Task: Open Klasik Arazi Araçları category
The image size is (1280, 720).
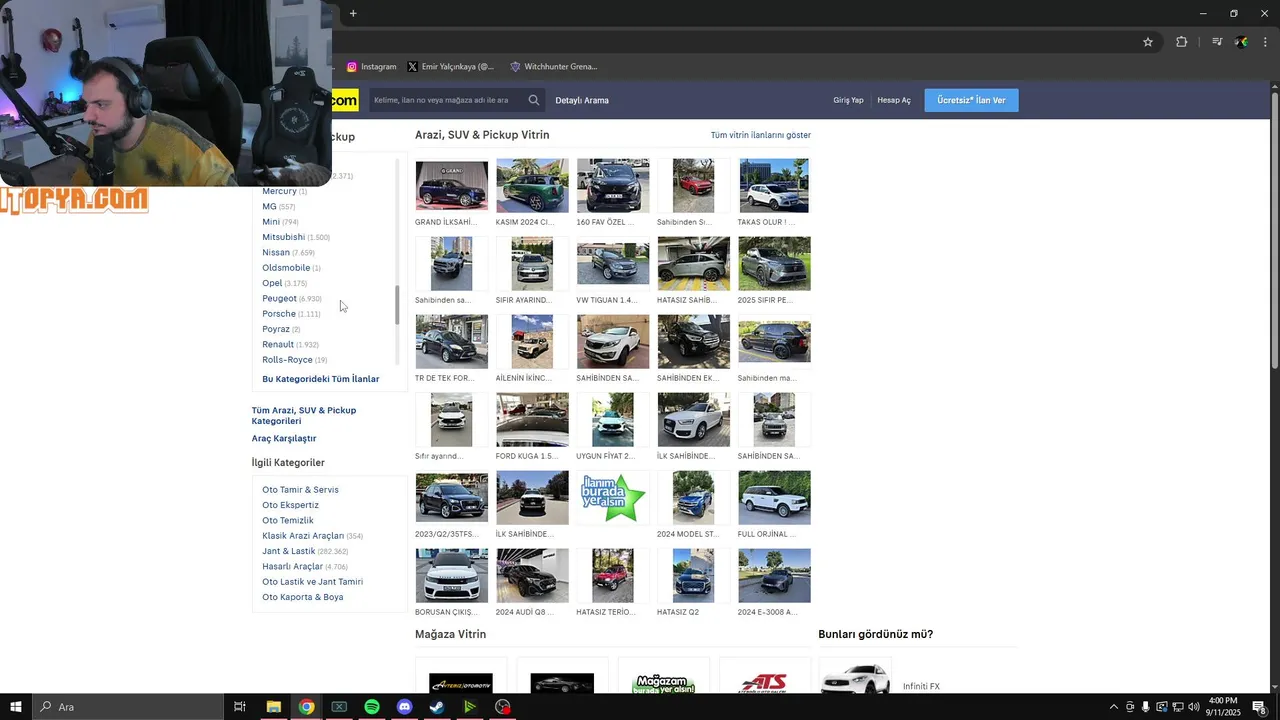Action: pyautogui.click(x=303, y=536)
